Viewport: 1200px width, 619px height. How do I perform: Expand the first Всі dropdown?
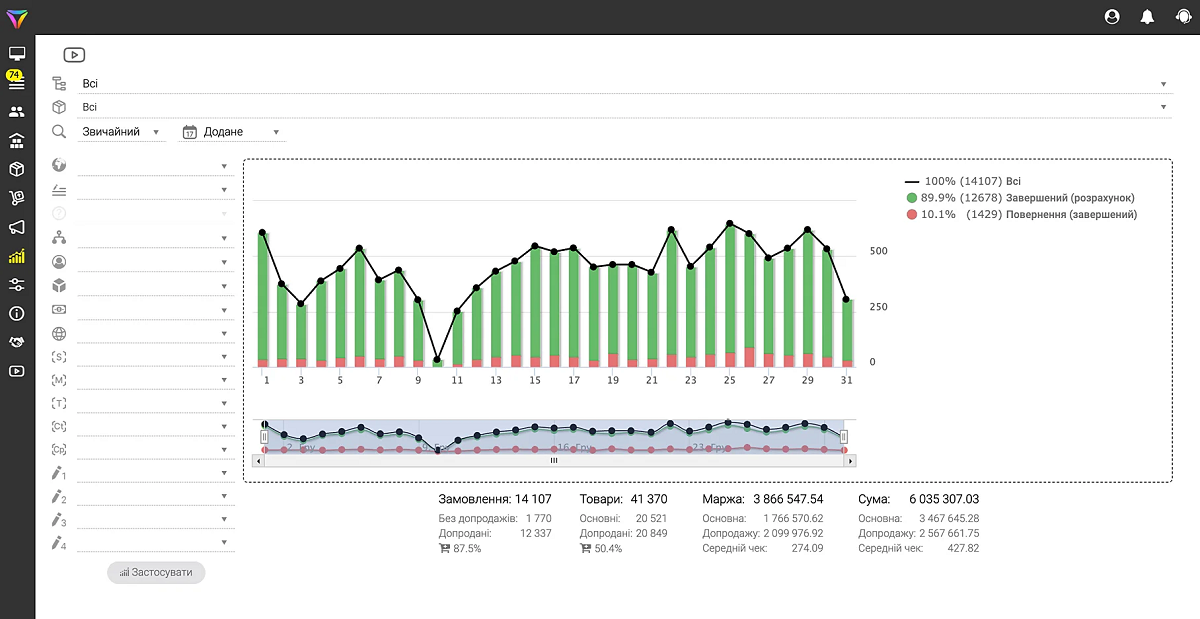625,84
